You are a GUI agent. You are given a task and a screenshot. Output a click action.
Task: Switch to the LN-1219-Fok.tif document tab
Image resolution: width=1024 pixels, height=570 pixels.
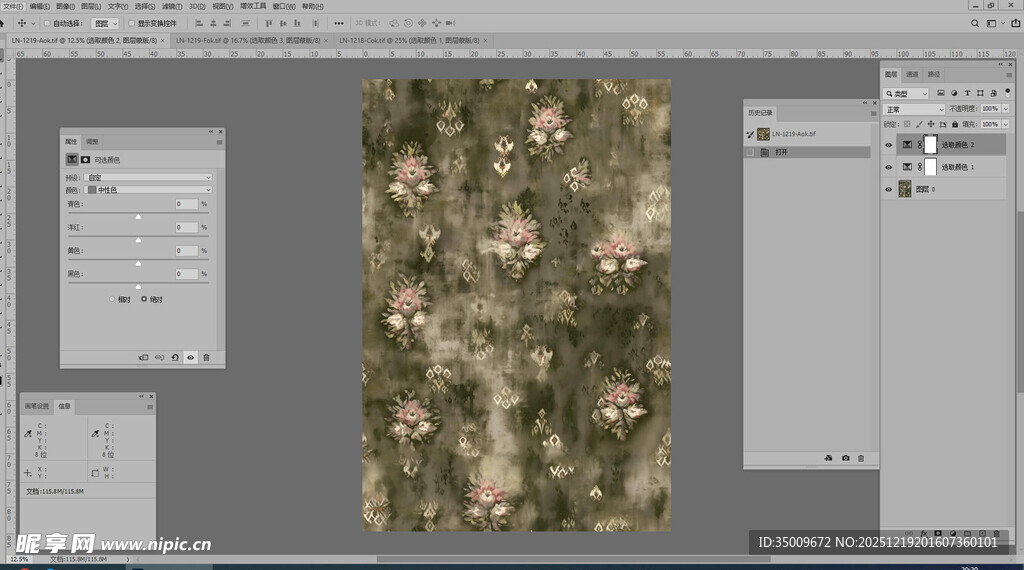click(x=247, y=40)
